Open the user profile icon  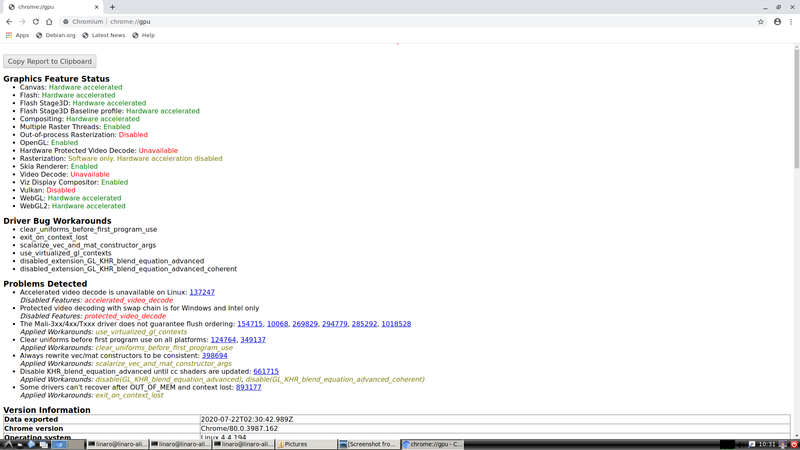[x=777, y=22]
